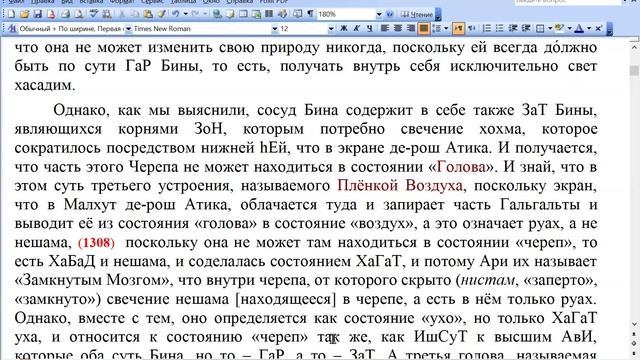Paste from clipboard icon
The height and width of the screenshot is (360, 640).
(148, 14)
